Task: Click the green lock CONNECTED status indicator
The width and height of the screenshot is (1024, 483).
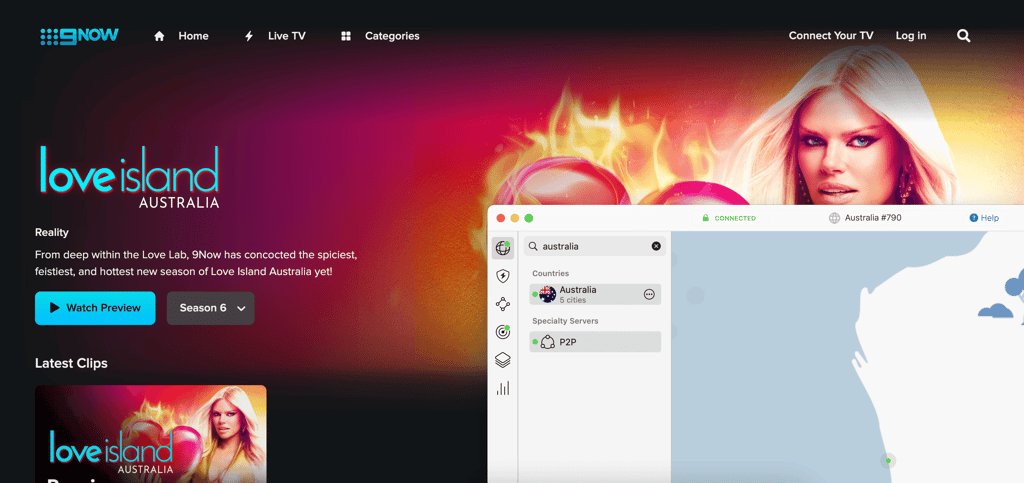Action: pyautogui.click(x=728, y=218)
